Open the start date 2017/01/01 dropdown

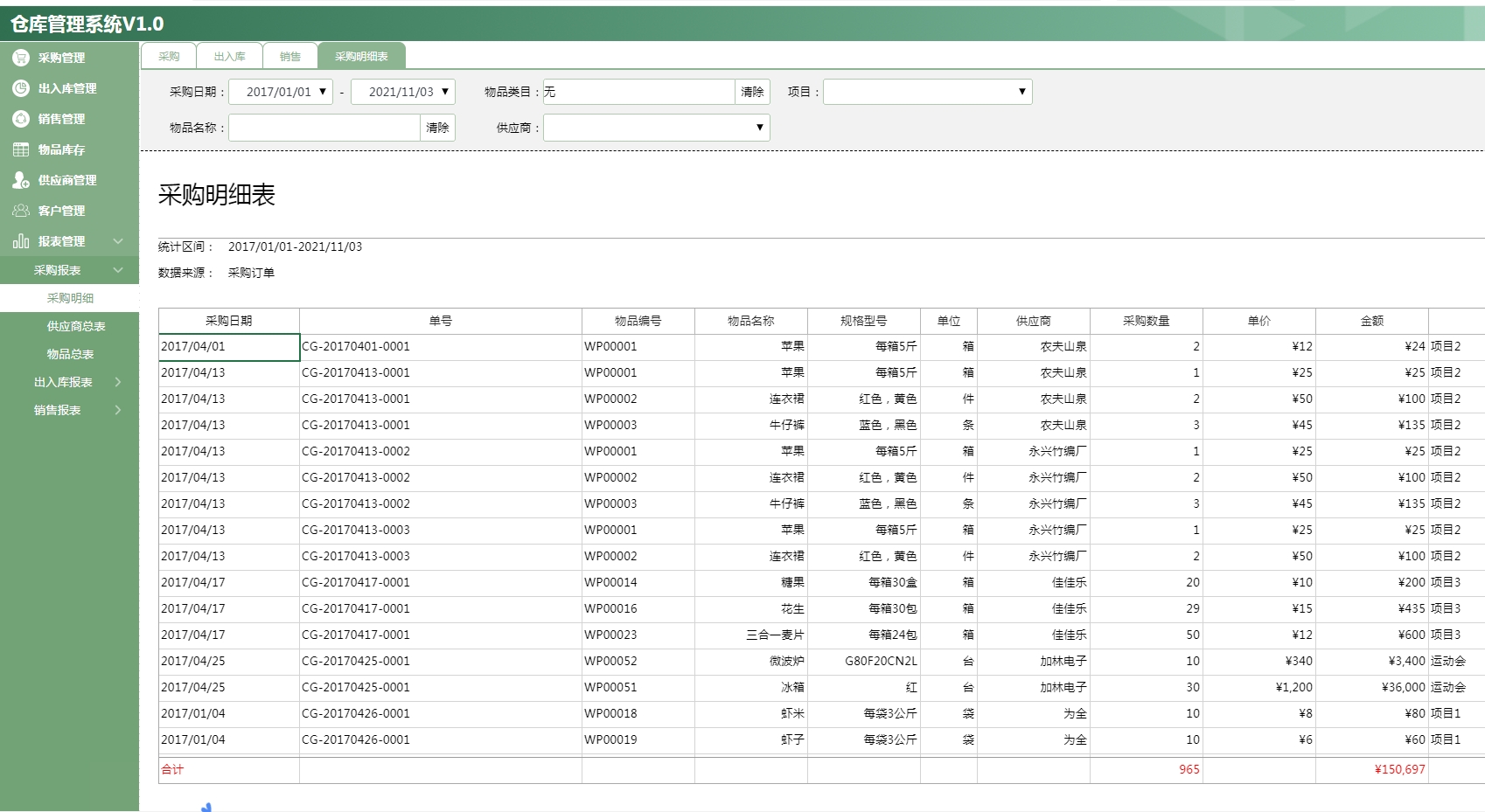point(323,92)
